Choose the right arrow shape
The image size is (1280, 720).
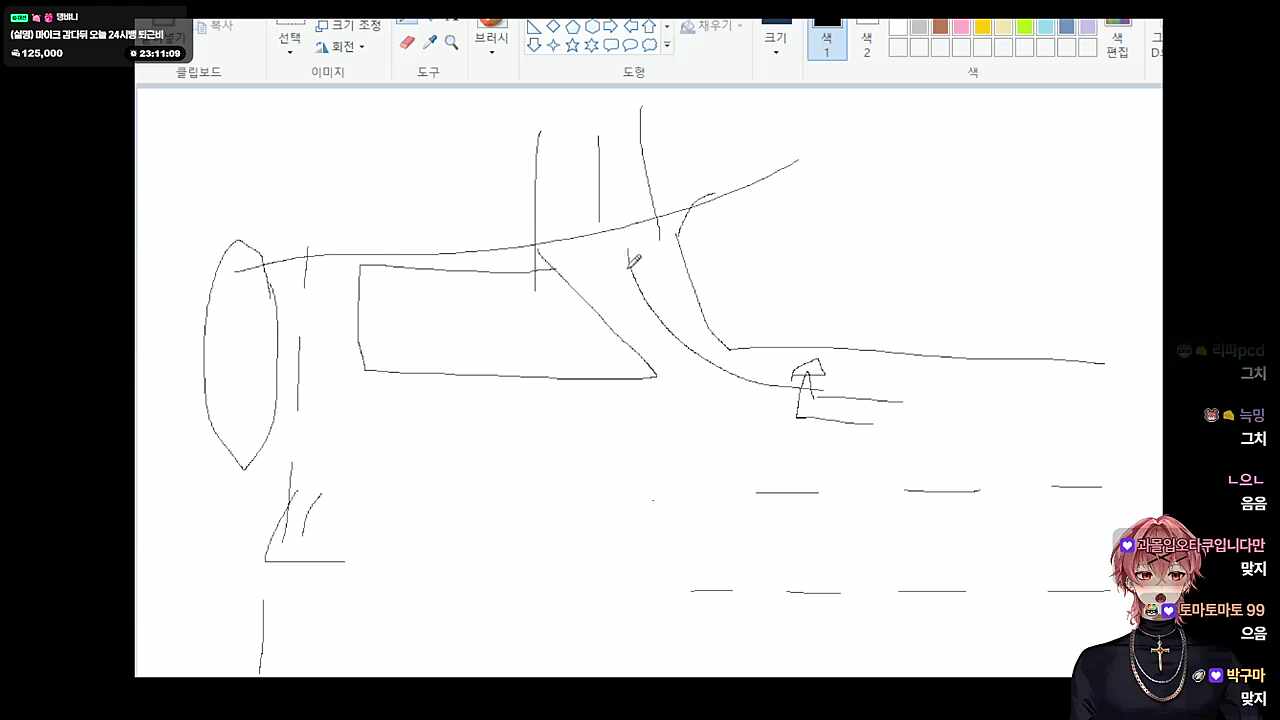[x=611, y=26]
